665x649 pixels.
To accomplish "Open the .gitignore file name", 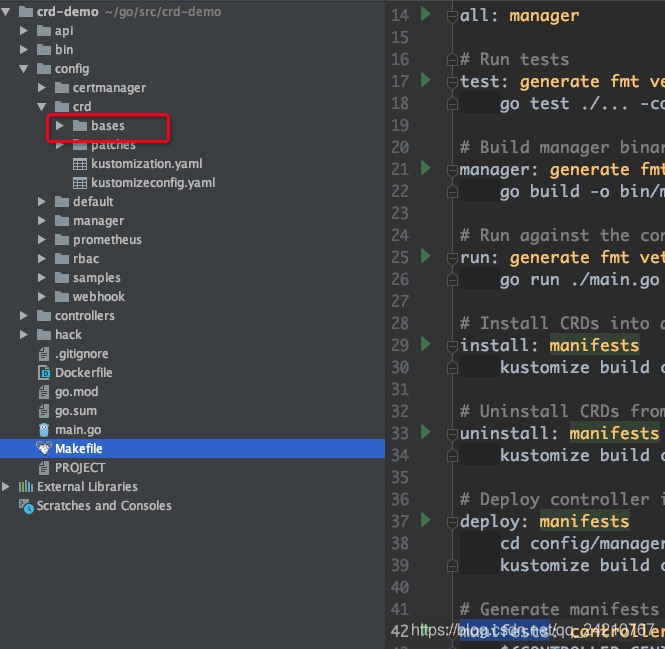I will point(82,354).
